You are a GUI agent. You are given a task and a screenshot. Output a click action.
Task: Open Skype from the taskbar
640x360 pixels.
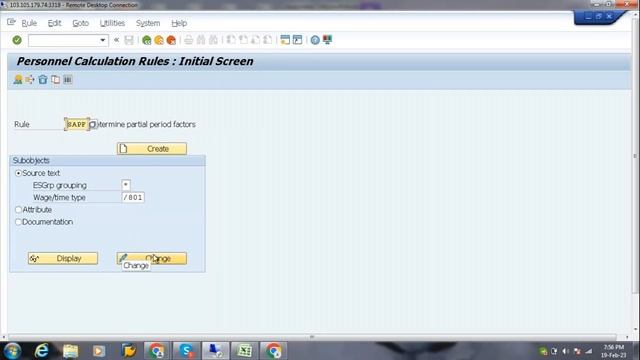[x=186, y=351]
